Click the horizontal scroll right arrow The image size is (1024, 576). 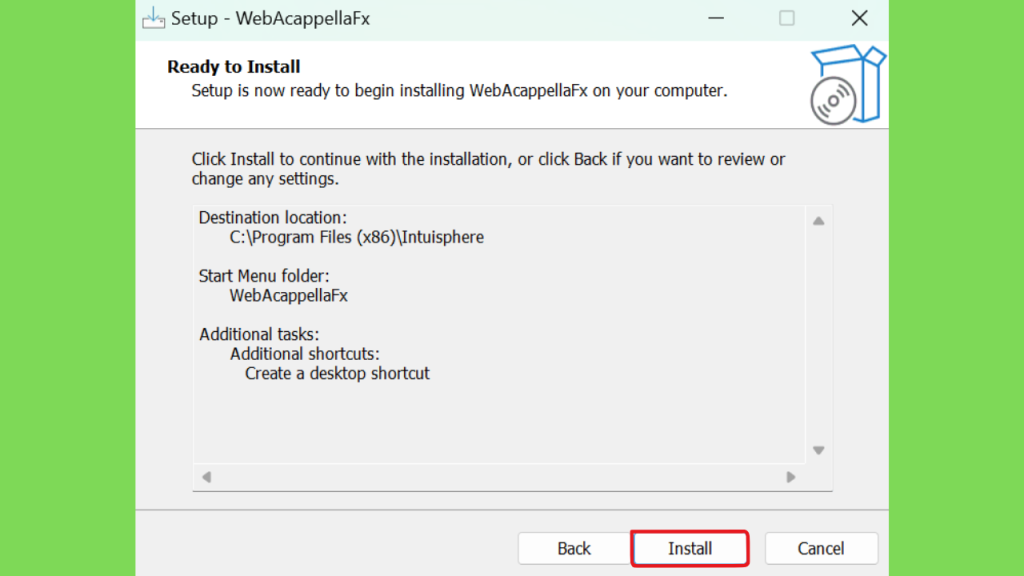click(791, 477)
